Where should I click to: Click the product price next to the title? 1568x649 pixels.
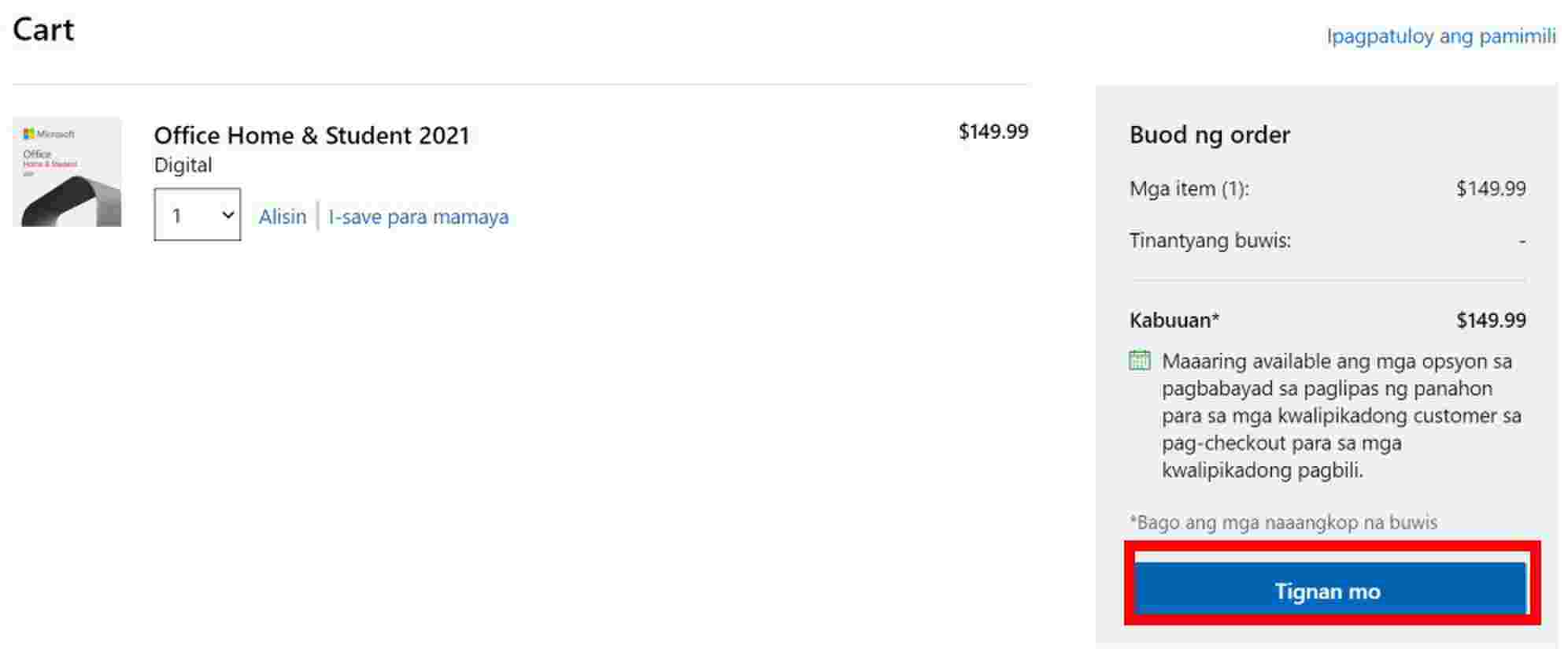(993, 132)
